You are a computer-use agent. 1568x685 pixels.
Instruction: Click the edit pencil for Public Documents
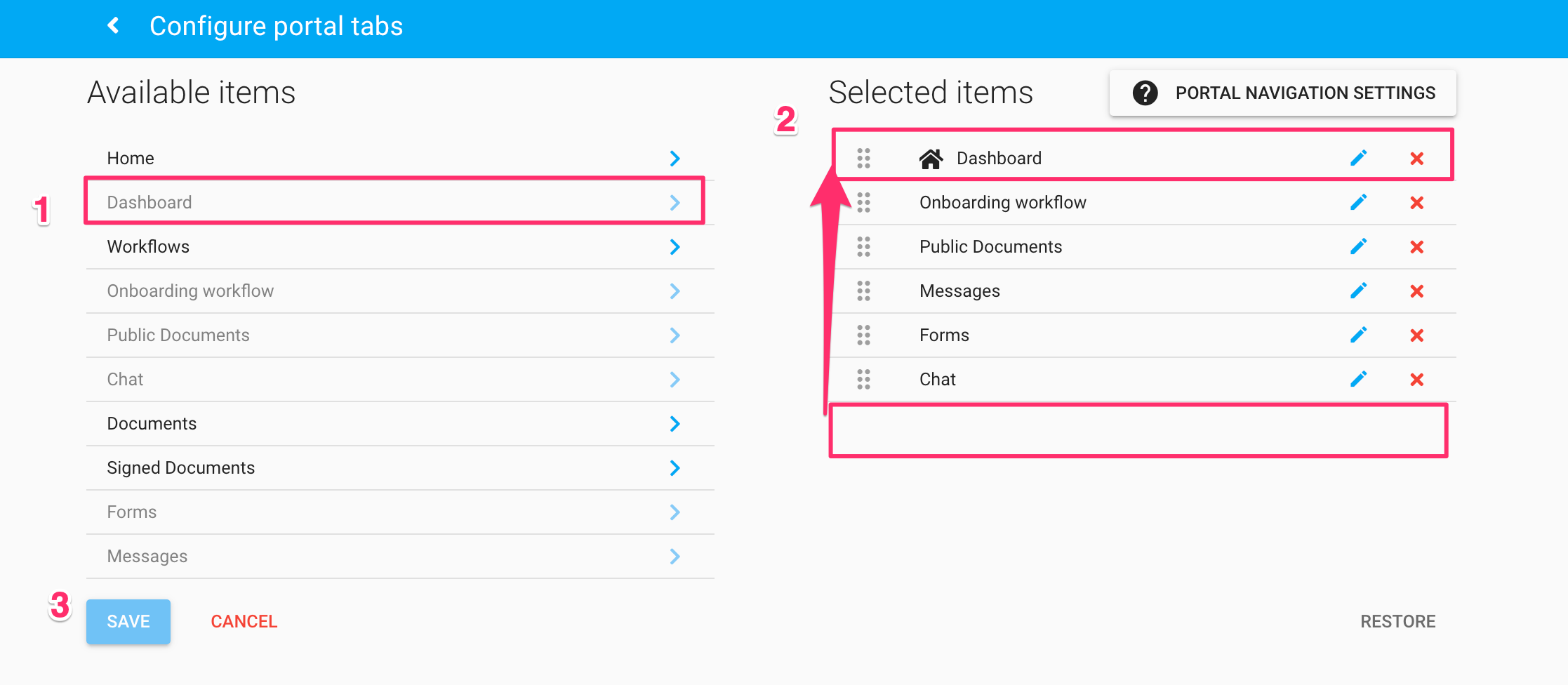point(1359,246)
